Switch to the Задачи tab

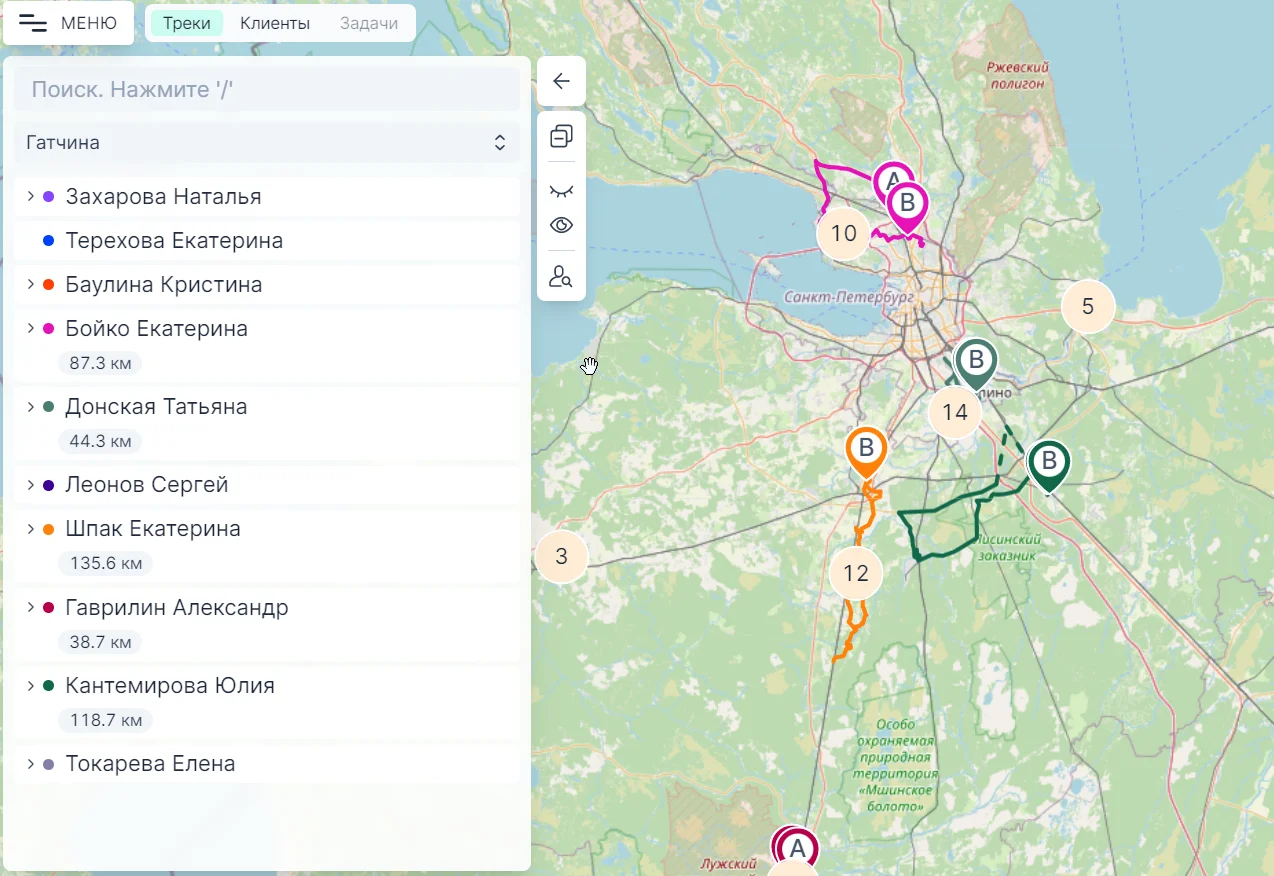tap(368, 23)
